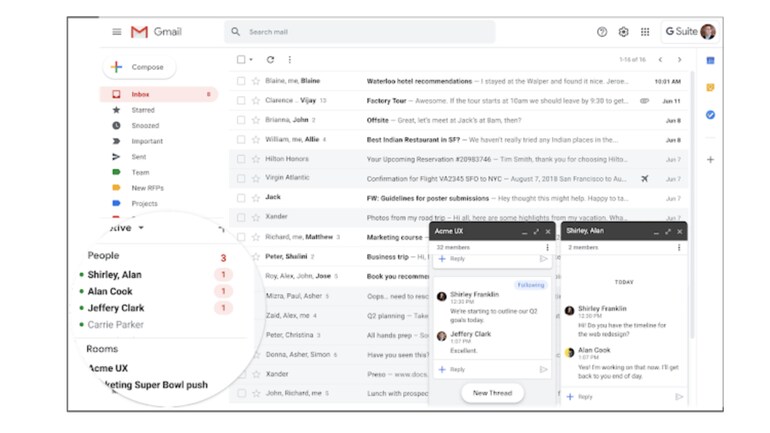Open the Google apps grid icon
770x433 pixels.
pos(645,32)
